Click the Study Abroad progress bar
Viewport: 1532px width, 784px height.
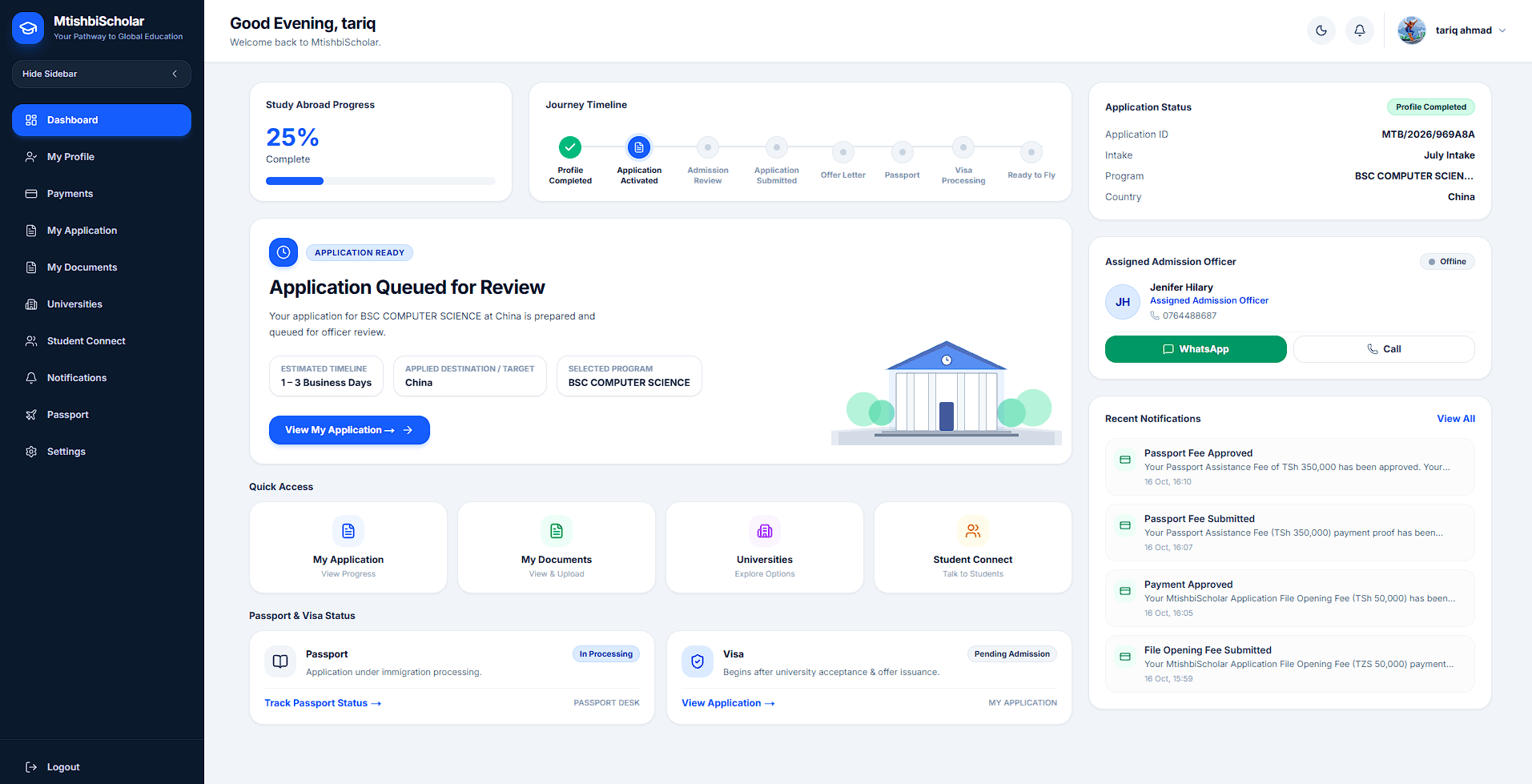(x=380, y=181)
